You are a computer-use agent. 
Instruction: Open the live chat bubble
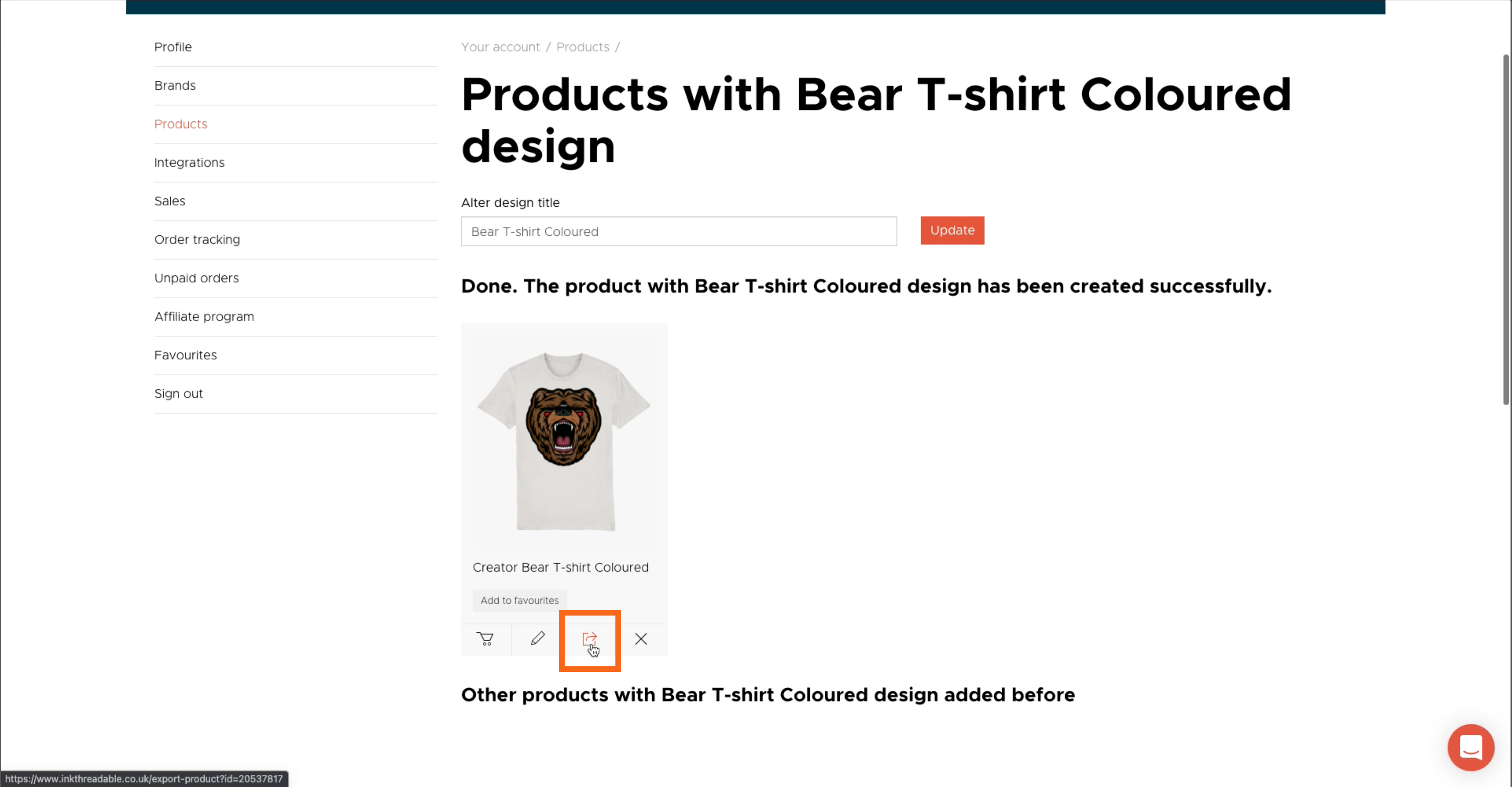(1470, 747)
